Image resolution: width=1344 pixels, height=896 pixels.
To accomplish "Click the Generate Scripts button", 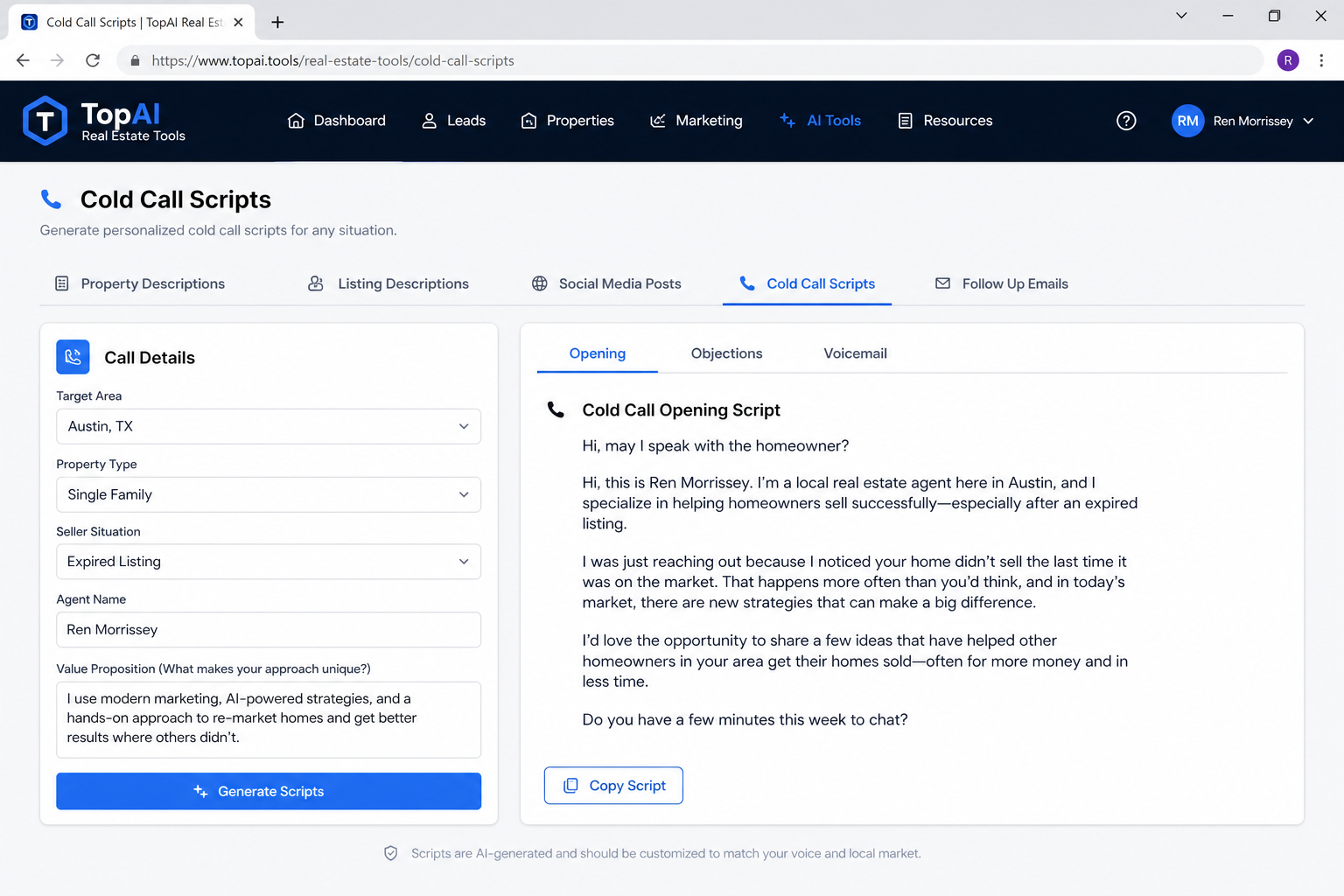I will [269, 791].
